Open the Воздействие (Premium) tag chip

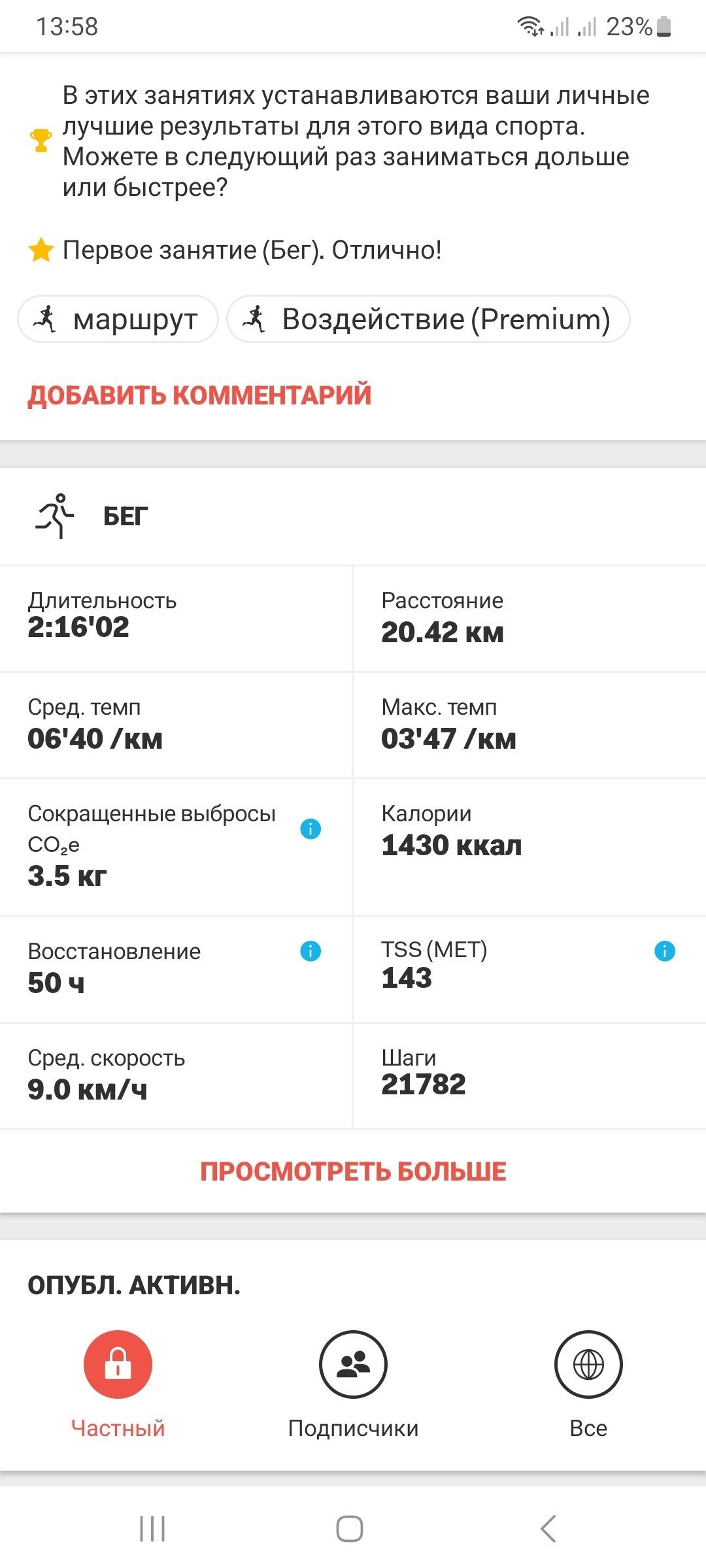[x=428, y=319]
